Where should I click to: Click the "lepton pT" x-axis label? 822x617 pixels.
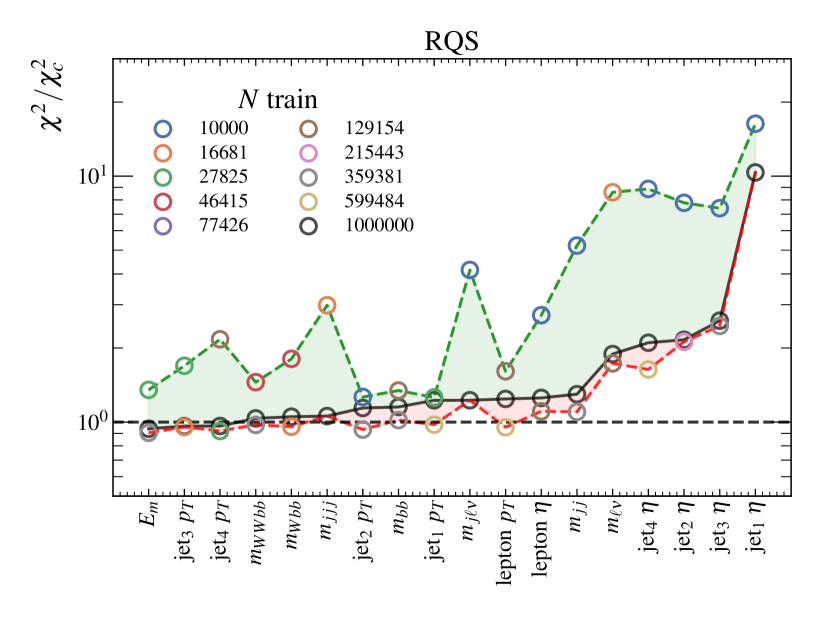(x=506, y=543)
